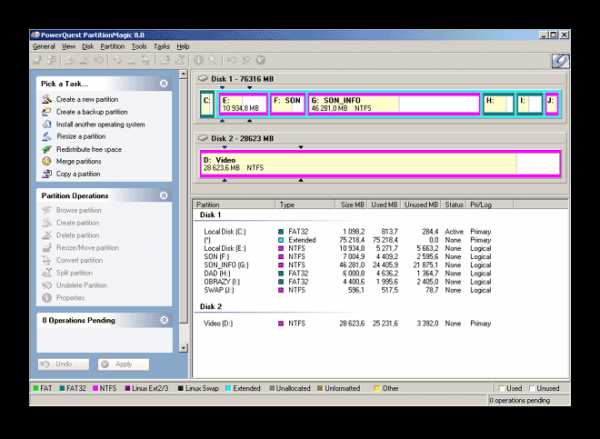Screen dimensions: 600x439
Task: Collapse the Pick a Task panel
Action: (x=163, y=83)
